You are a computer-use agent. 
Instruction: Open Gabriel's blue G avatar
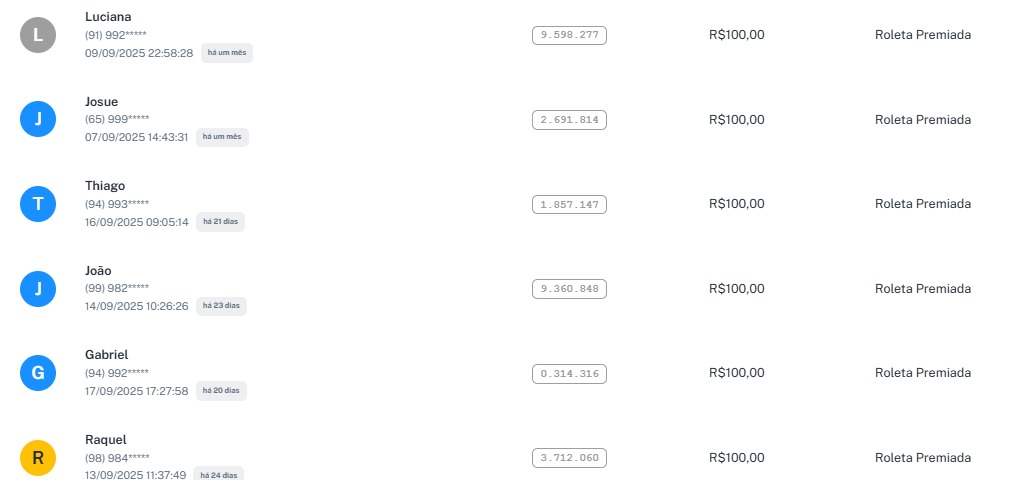click(38, 374)
